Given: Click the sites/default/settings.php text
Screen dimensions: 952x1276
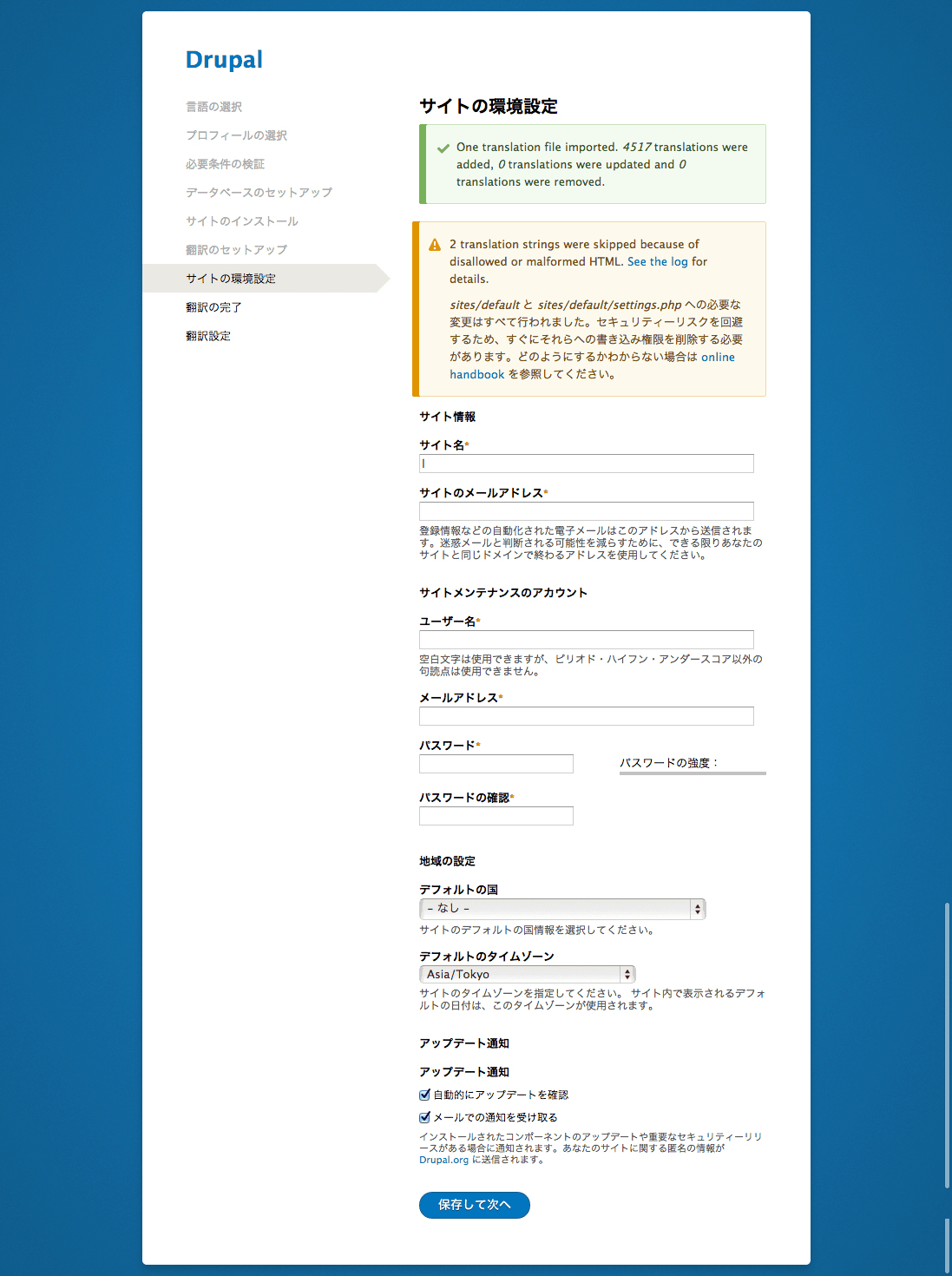Looking at the screenshot, I should click(x=610, y=305).
